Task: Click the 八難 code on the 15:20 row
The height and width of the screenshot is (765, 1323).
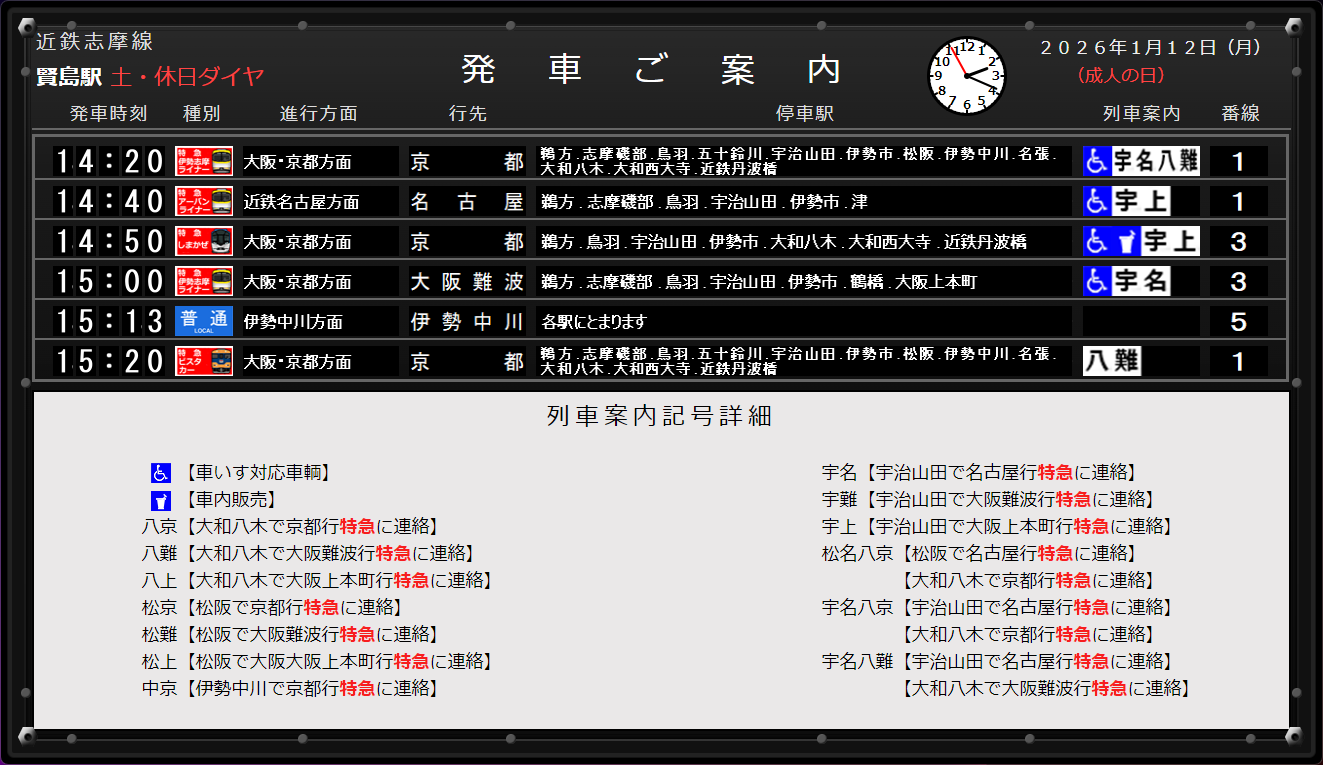Action: [1112, 361]
